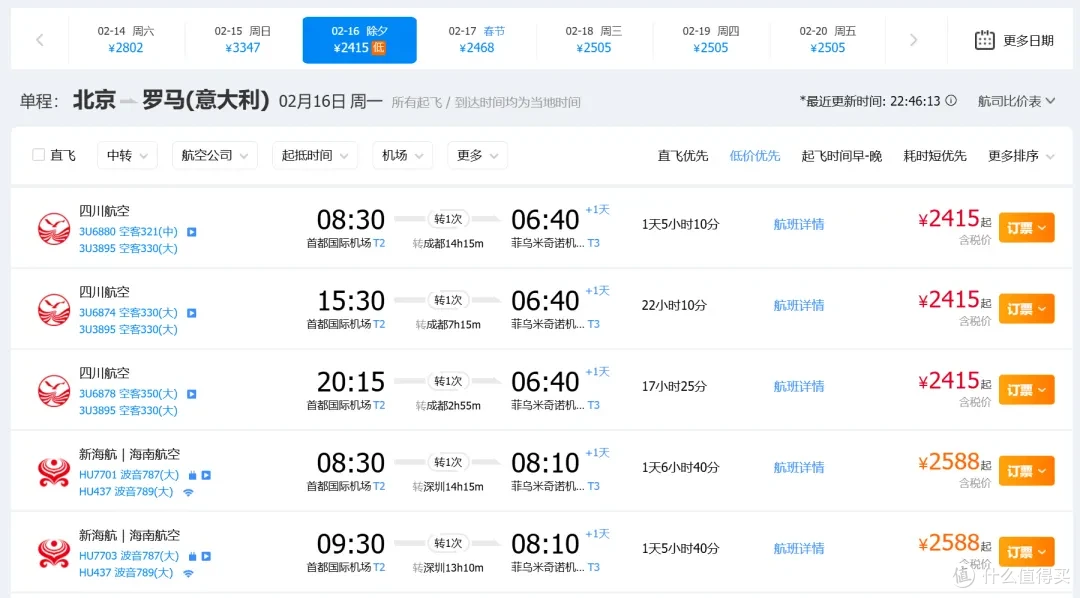The image size is (1080, 598).
Task: Go to later dates with right arrow
Action: tap(913, 40)
